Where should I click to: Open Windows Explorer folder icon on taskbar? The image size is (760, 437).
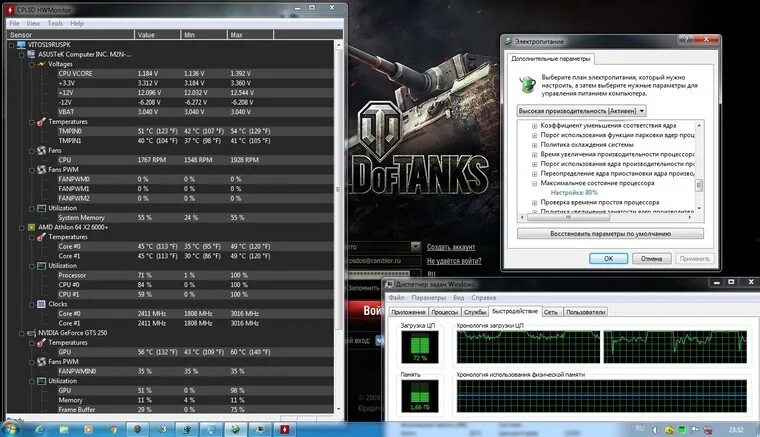(x=64, y=429)
